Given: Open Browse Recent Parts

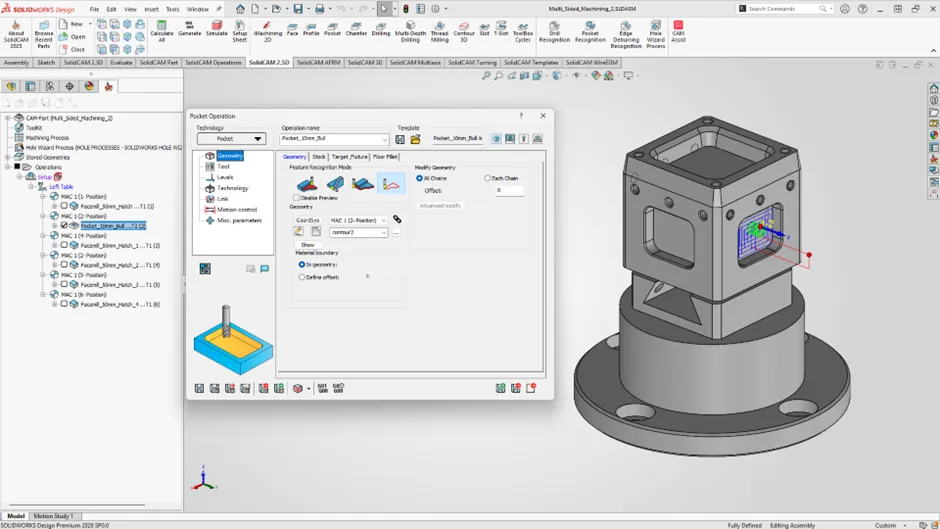Looking at the screenshot, I should click(x=44, y=34).
